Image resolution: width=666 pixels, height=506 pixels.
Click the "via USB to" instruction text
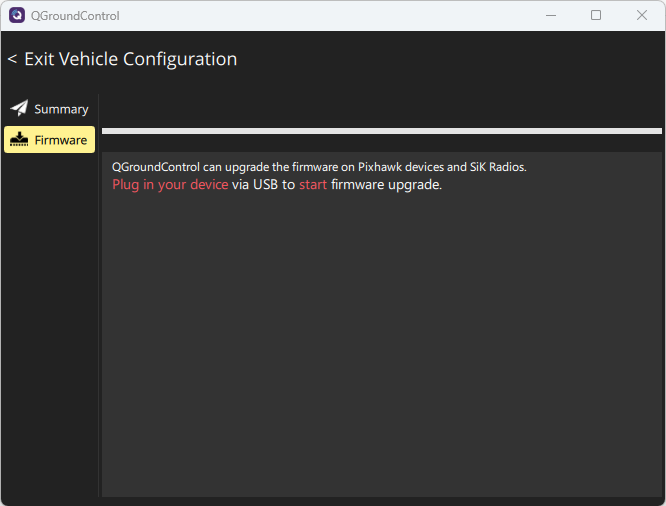tap(263, 185)
